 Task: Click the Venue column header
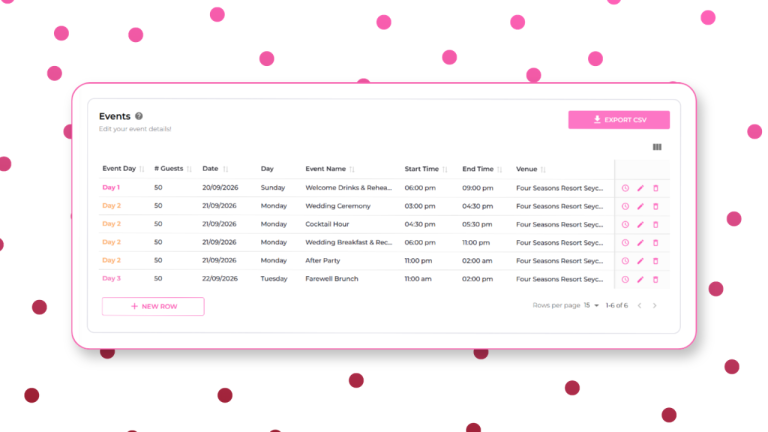point(527,168)
